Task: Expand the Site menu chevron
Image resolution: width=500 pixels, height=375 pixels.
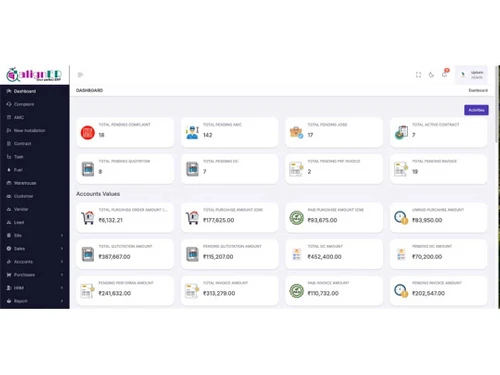Action: [62, 235]
